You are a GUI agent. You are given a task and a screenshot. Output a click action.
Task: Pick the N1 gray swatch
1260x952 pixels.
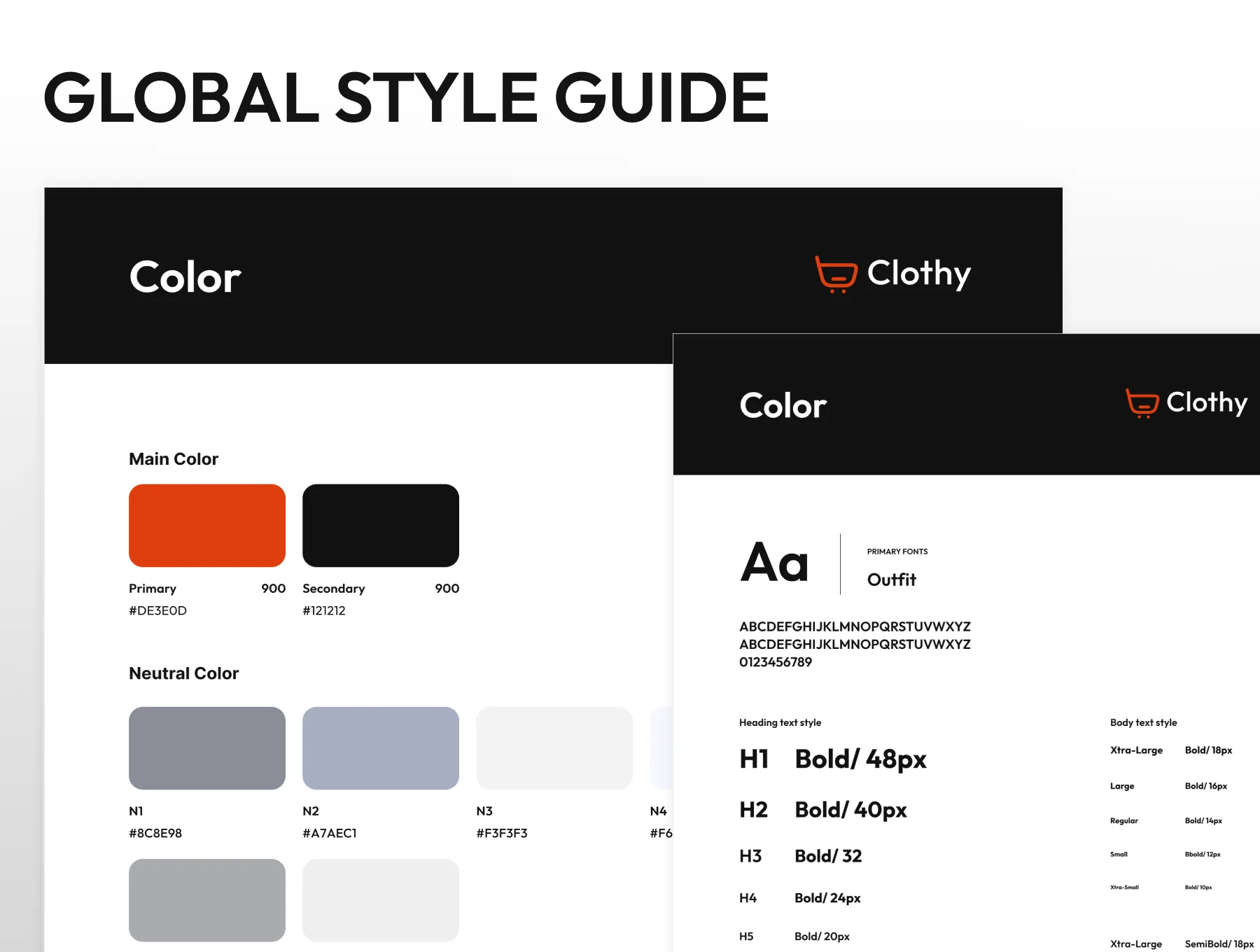(x=207, y=748)
